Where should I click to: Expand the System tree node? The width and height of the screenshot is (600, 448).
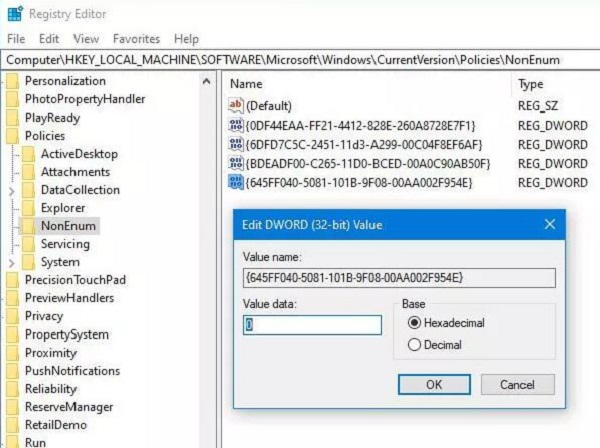pos(12,263)
